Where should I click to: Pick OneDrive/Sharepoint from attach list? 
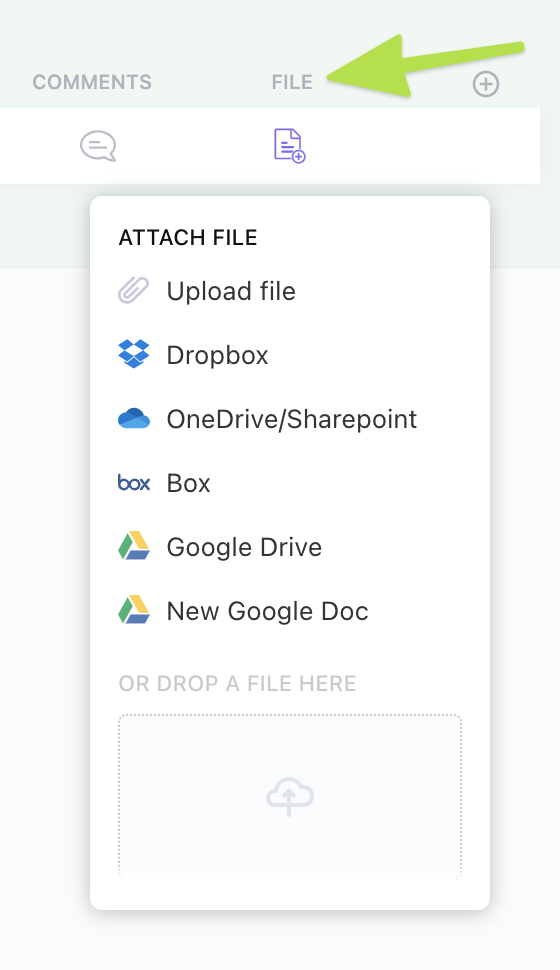coord(290,419)
